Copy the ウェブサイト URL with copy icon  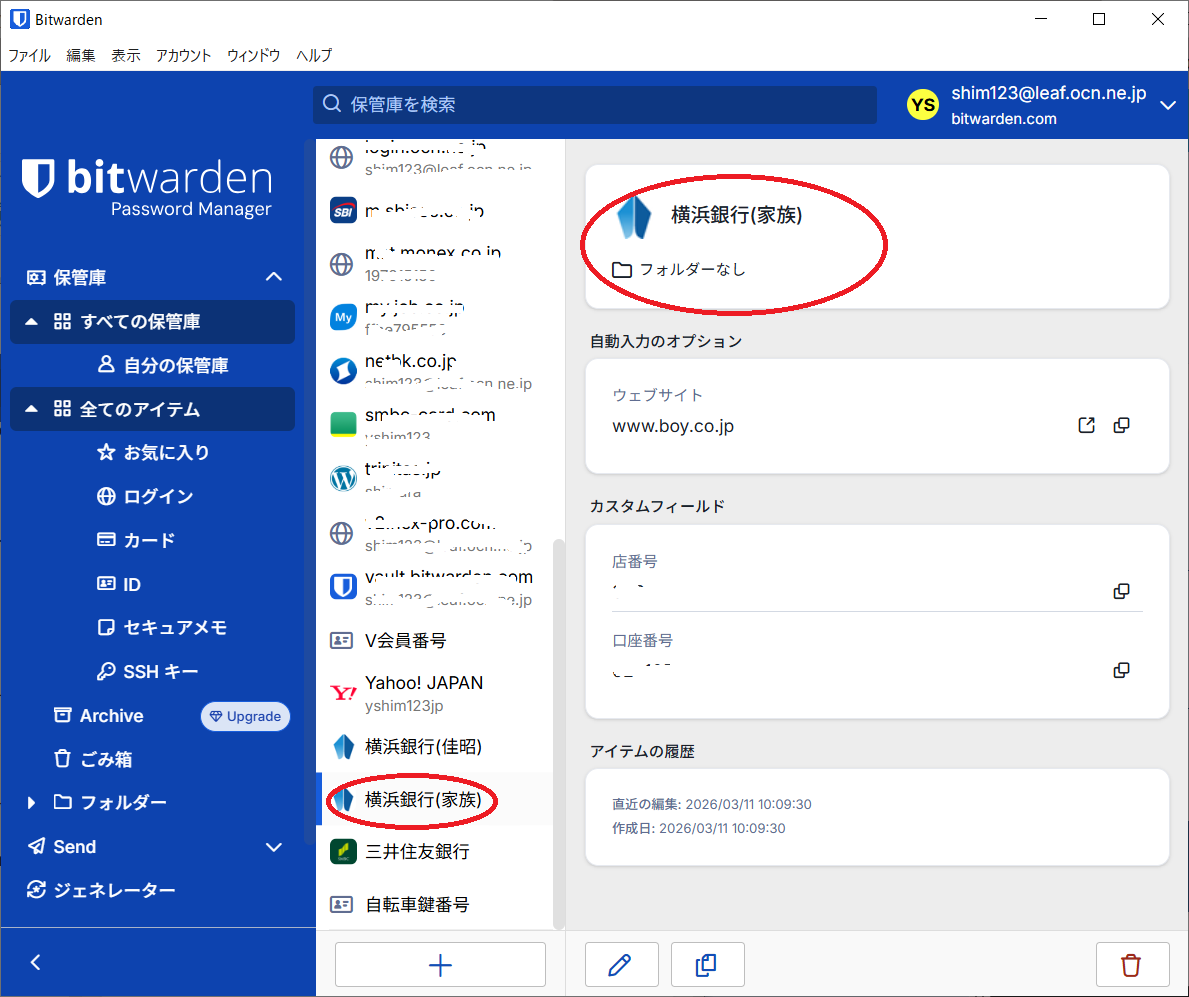(x=1121, y=425)
